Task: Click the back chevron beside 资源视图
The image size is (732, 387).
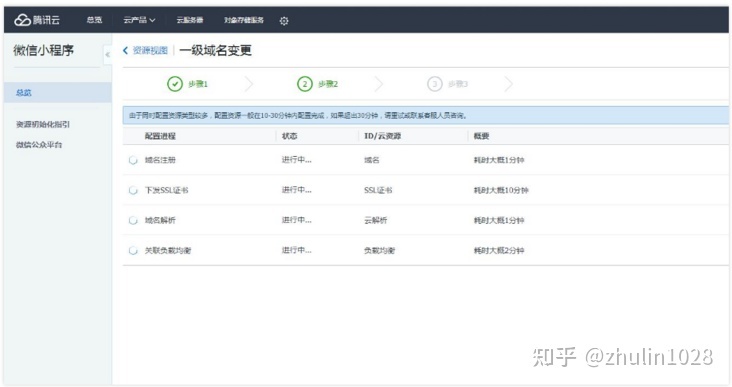Action: 125,50
